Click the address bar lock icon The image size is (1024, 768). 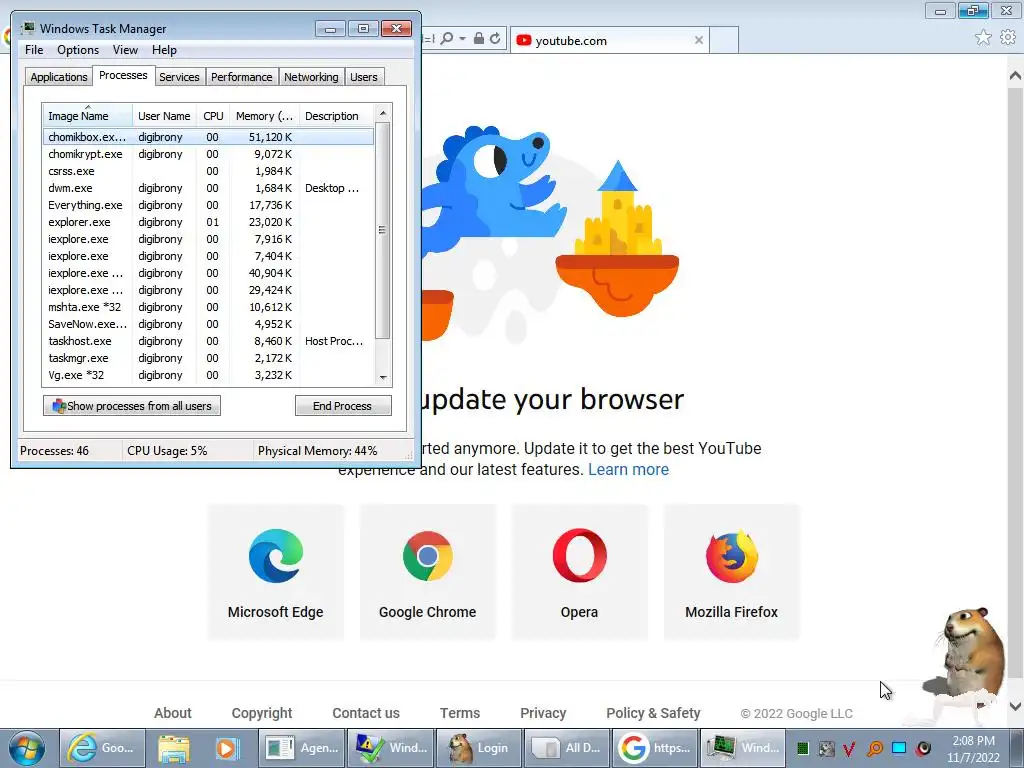tap(479, 39)
